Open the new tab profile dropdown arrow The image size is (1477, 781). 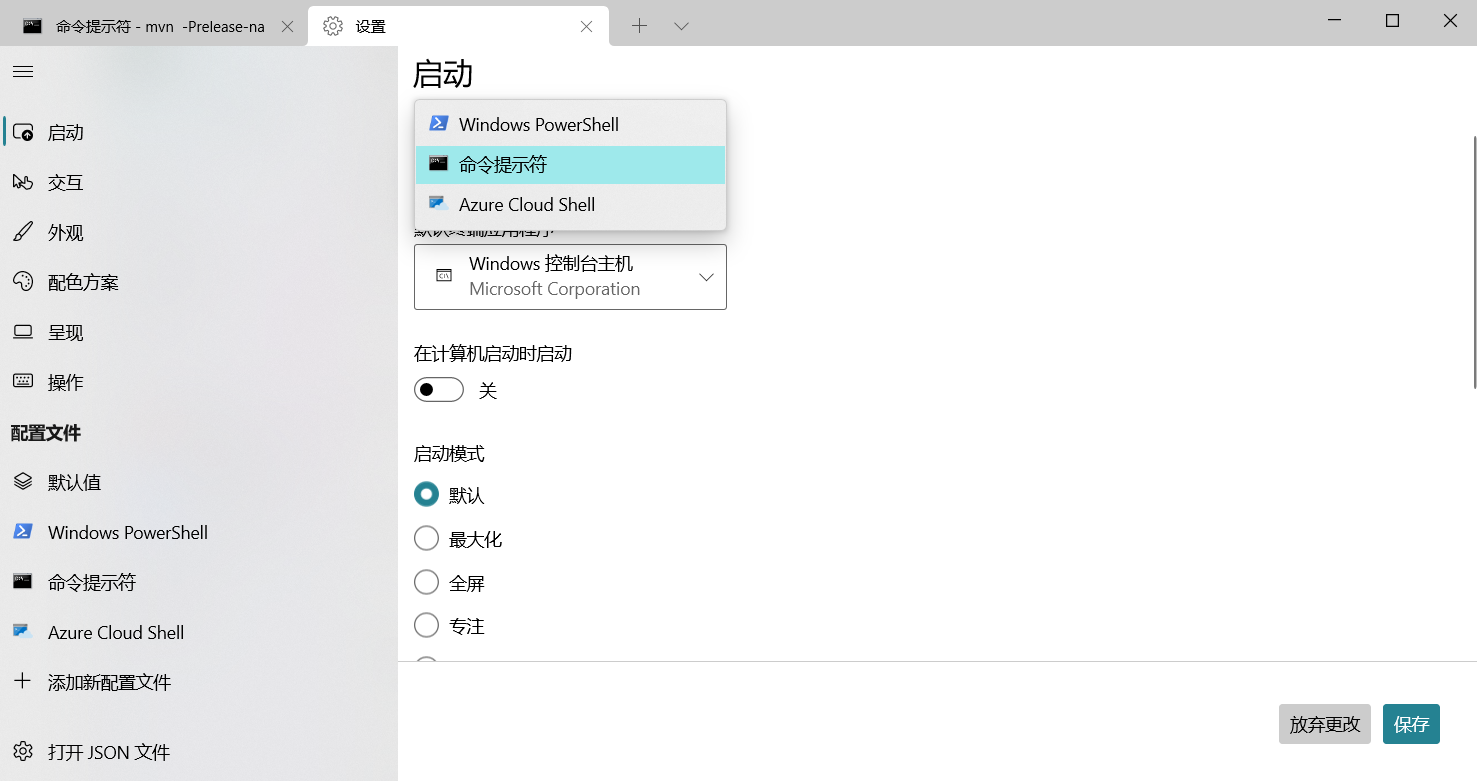pos(681,26)
